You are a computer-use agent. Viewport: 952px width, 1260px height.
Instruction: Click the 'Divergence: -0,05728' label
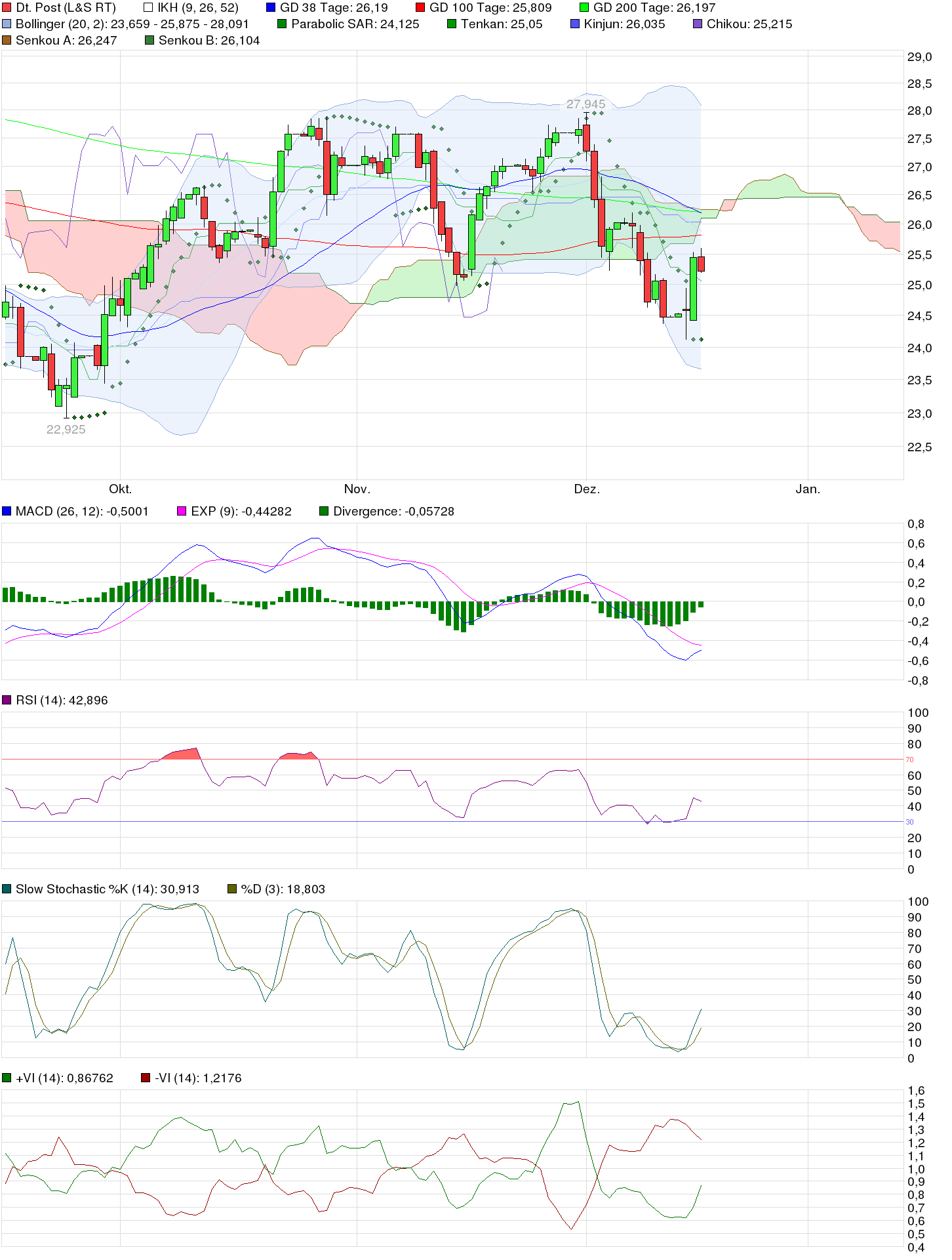[393, 511]
